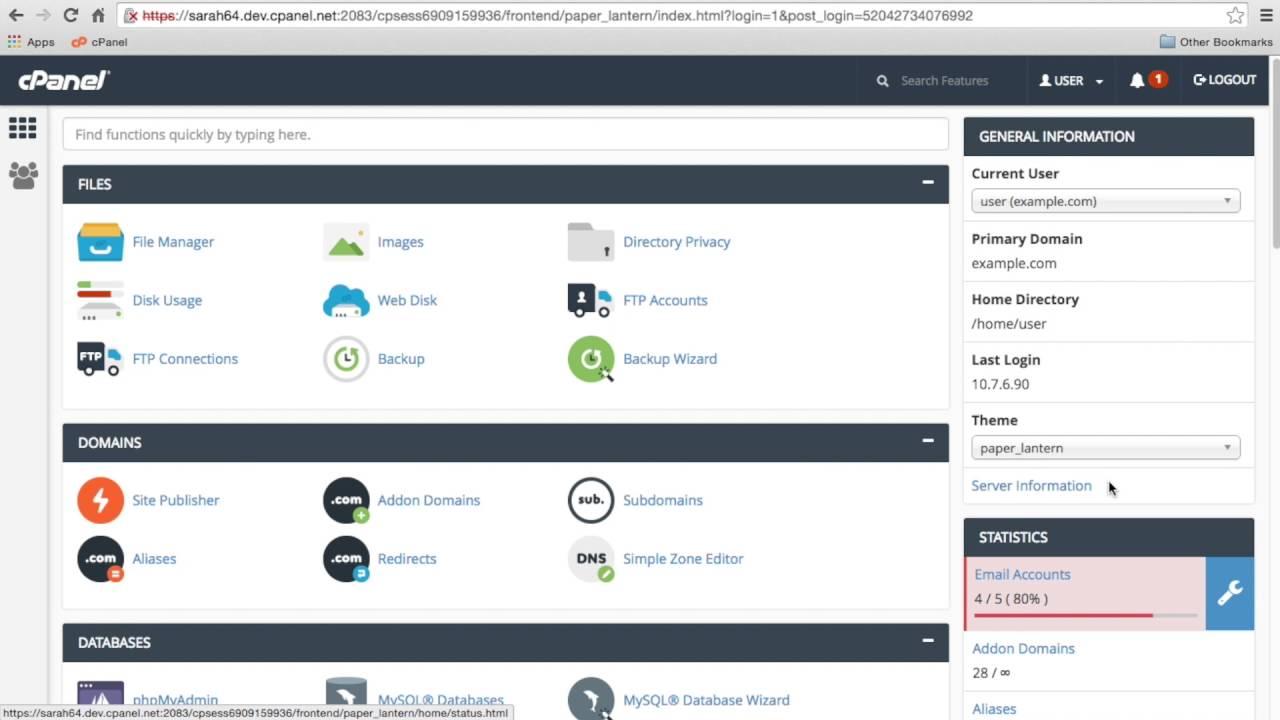Open the Theme paper_lantern dropdown

tap(1106, 448)
